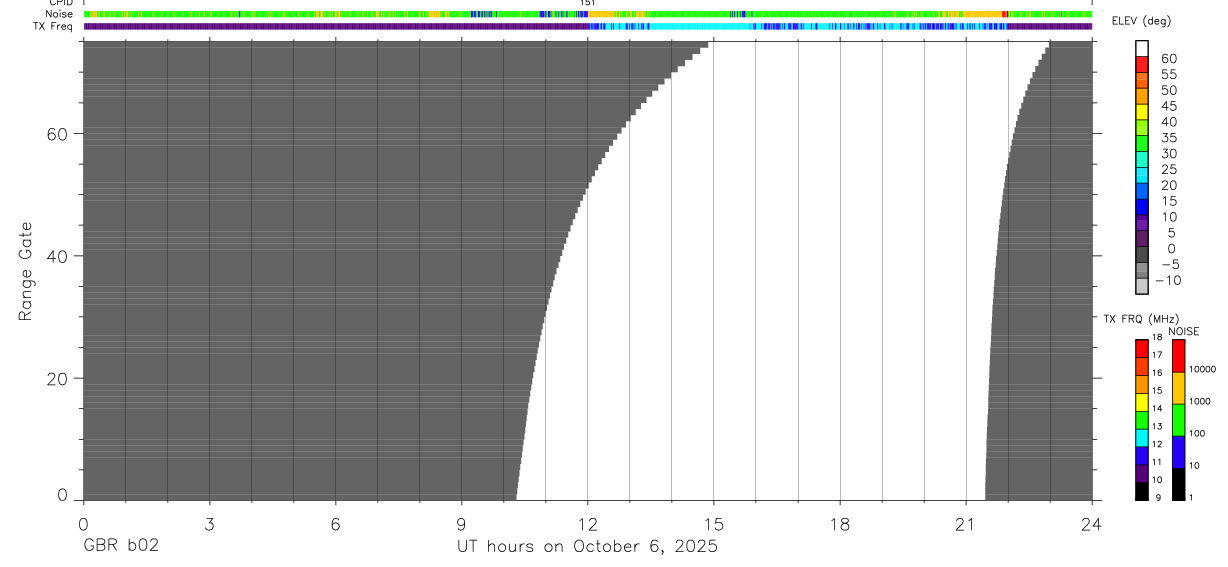Click the "1000" label in the NOISE legend
The width and height of the screenshot is (1228, 567).
(x=1200, y=401)
